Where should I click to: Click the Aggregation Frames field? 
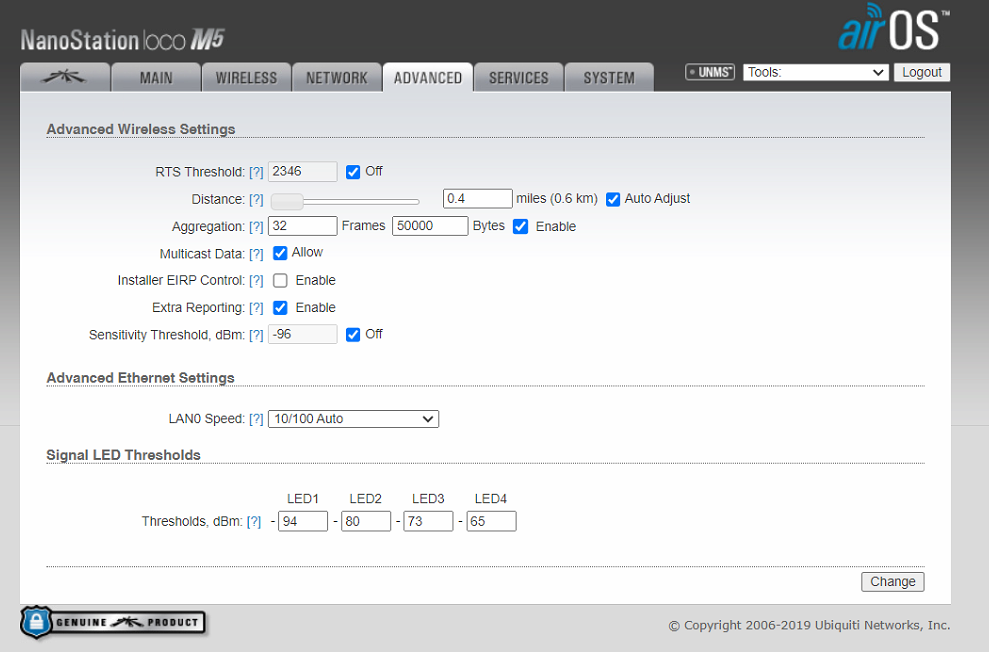coord(303,226)
